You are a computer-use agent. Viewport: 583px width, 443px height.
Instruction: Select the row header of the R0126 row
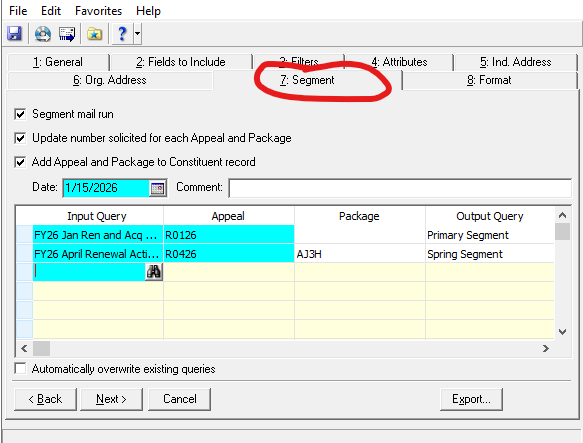click(x=25, y=235)
